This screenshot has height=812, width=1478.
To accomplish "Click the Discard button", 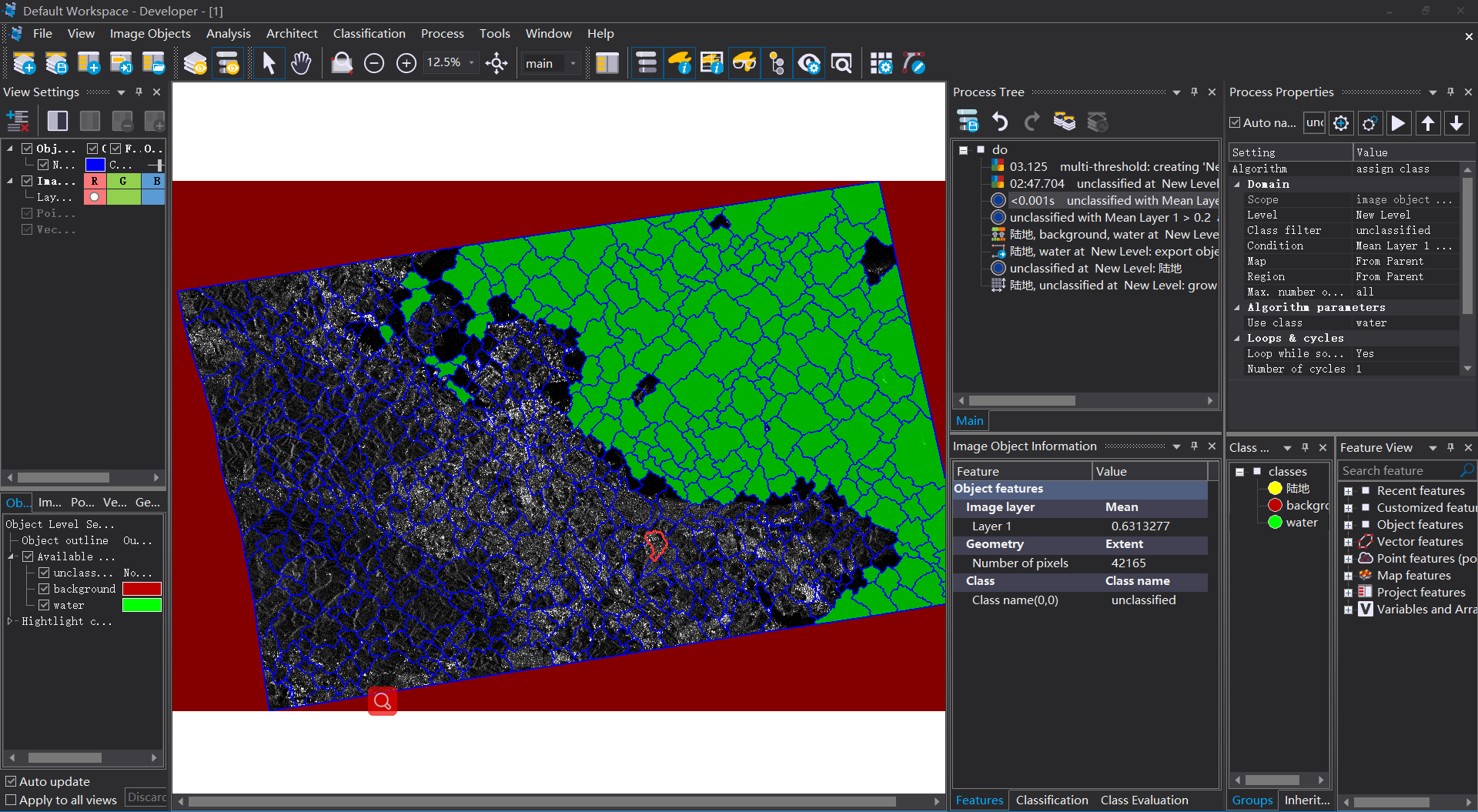I will (146, 798).
